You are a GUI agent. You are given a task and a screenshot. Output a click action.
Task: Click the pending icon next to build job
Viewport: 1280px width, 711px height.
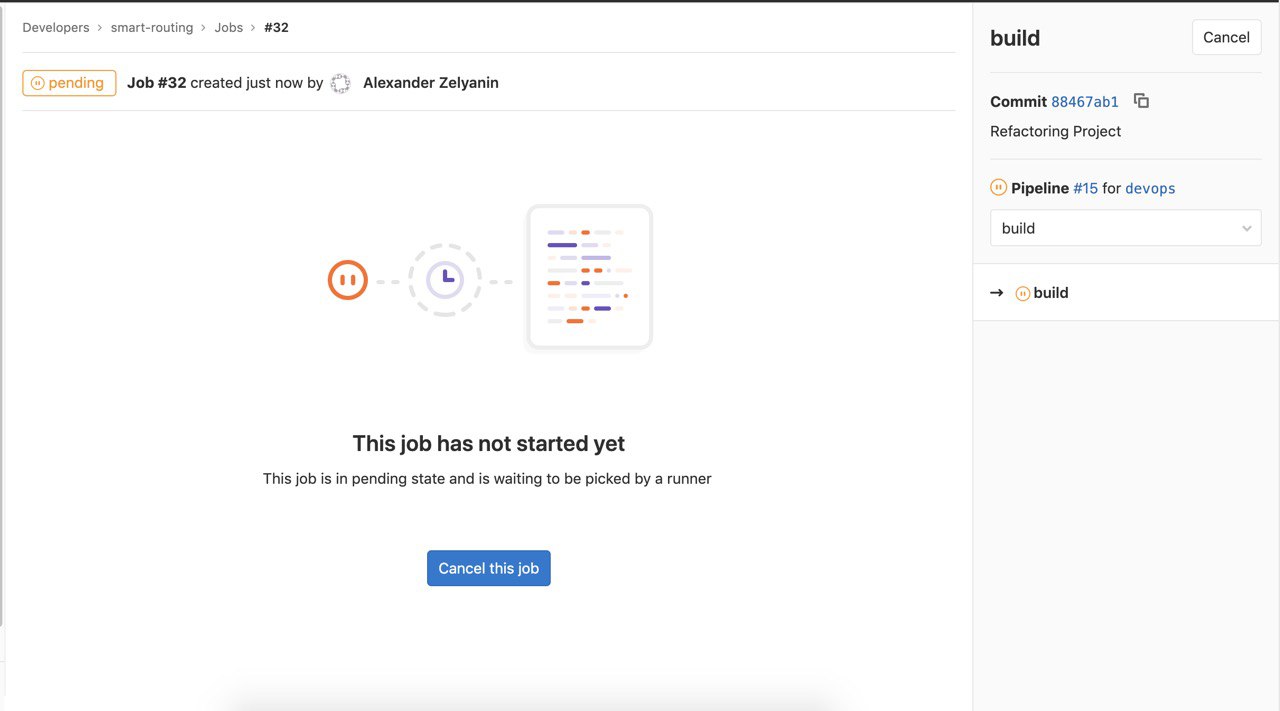(1023, 293)
